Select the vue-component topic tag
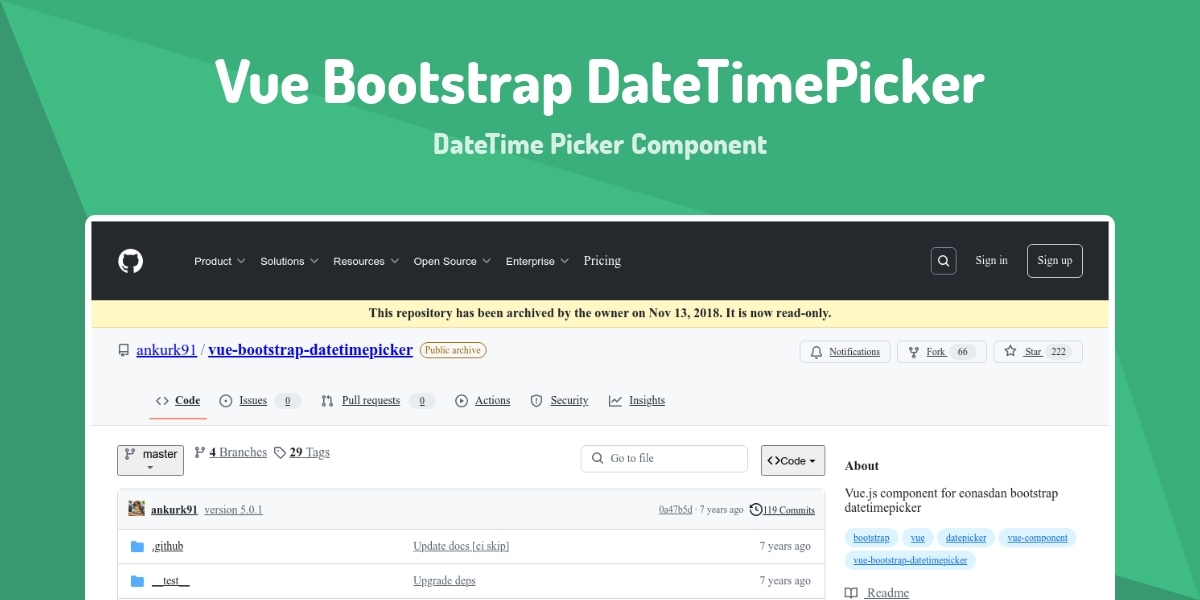1200x600 pixels. tap(1037, 538)
